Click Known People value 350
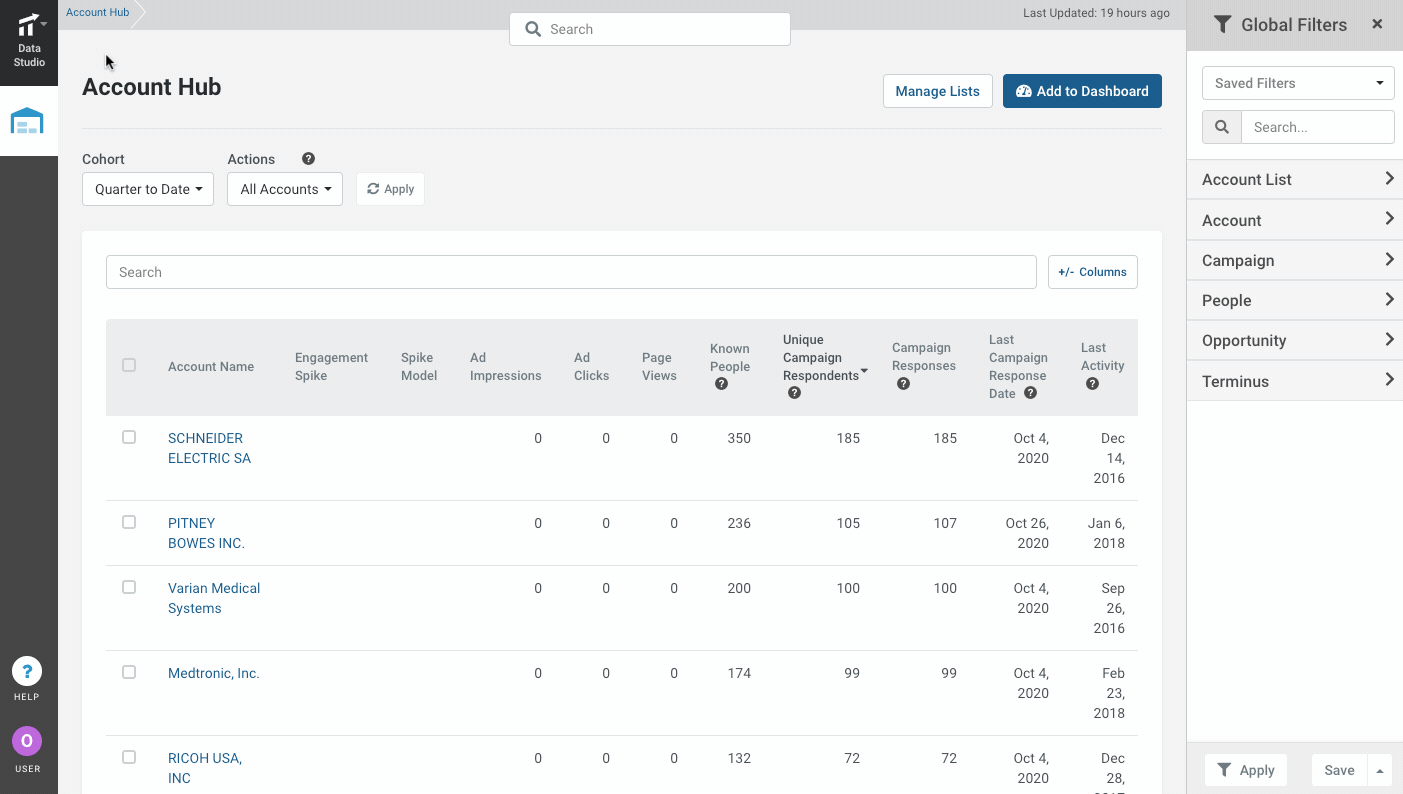The image size is (1403, 794). (739, 438)
